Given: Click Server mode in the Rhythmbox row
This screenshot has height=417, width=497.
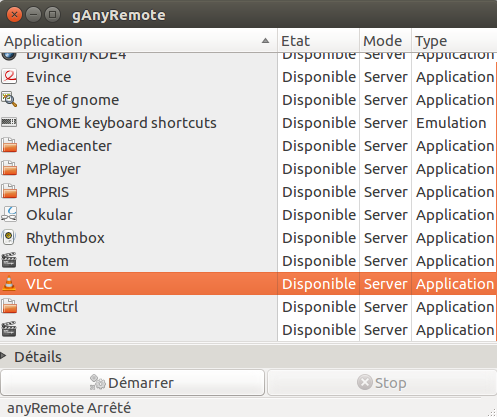Looking at the screenshot, I should (x=385, y=238).
